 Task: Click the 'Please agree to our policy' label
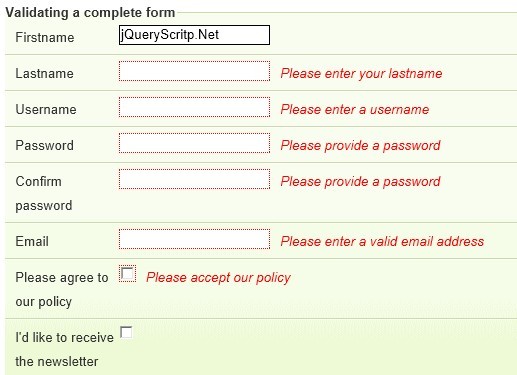click(62, 289)
